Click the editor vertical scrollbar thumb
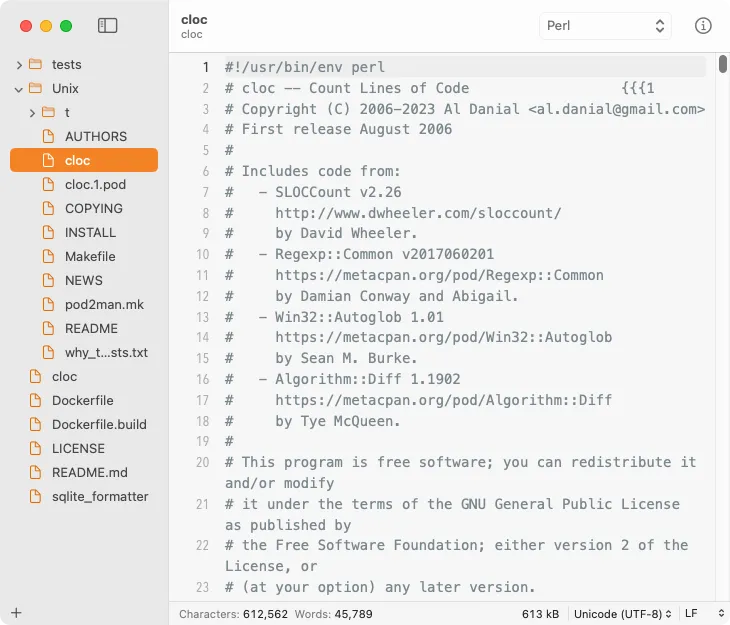730x625 pixels. pyautogui.click(x=722, y=64)
